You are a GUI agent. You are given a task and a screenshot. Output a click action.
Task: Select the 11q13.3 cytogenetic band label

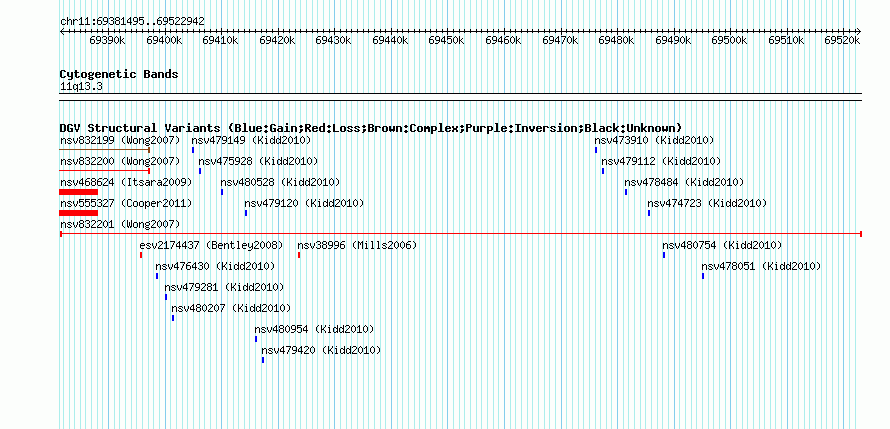[81, 86]
